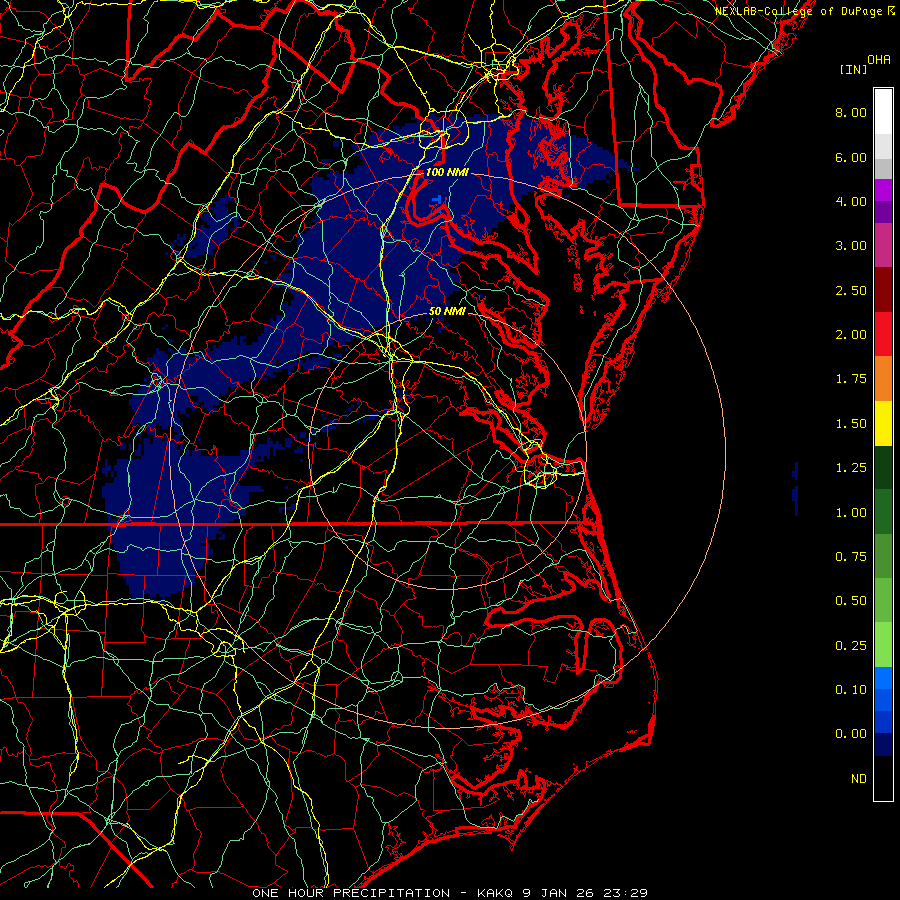
Task: Click the 4.00 legend value
Action: click(x=851, y=201)
